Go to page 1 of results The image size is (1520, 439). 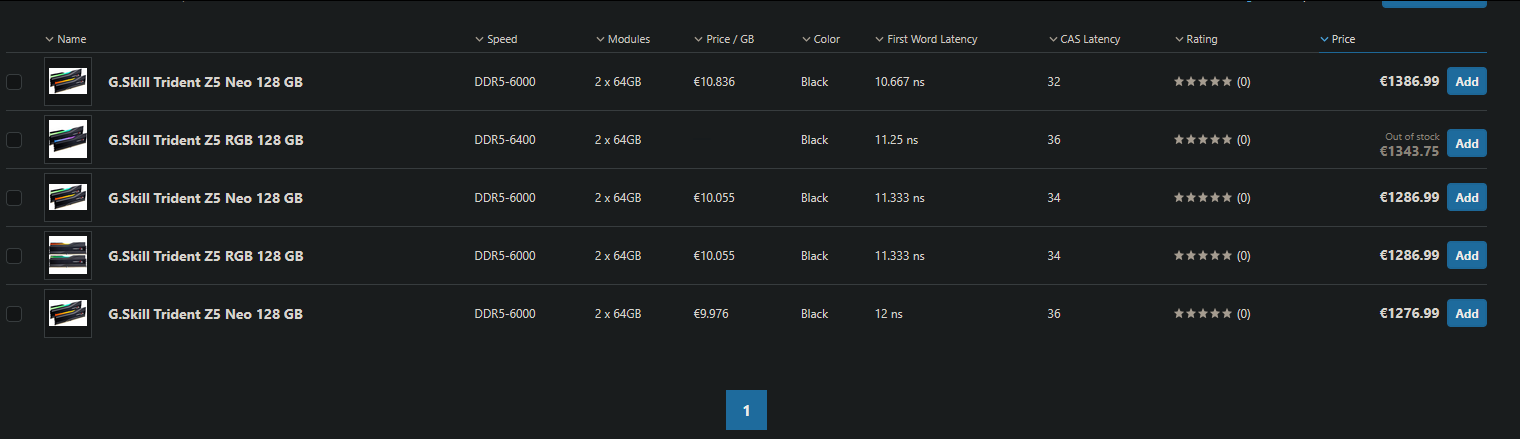click(x=746, y=410)
